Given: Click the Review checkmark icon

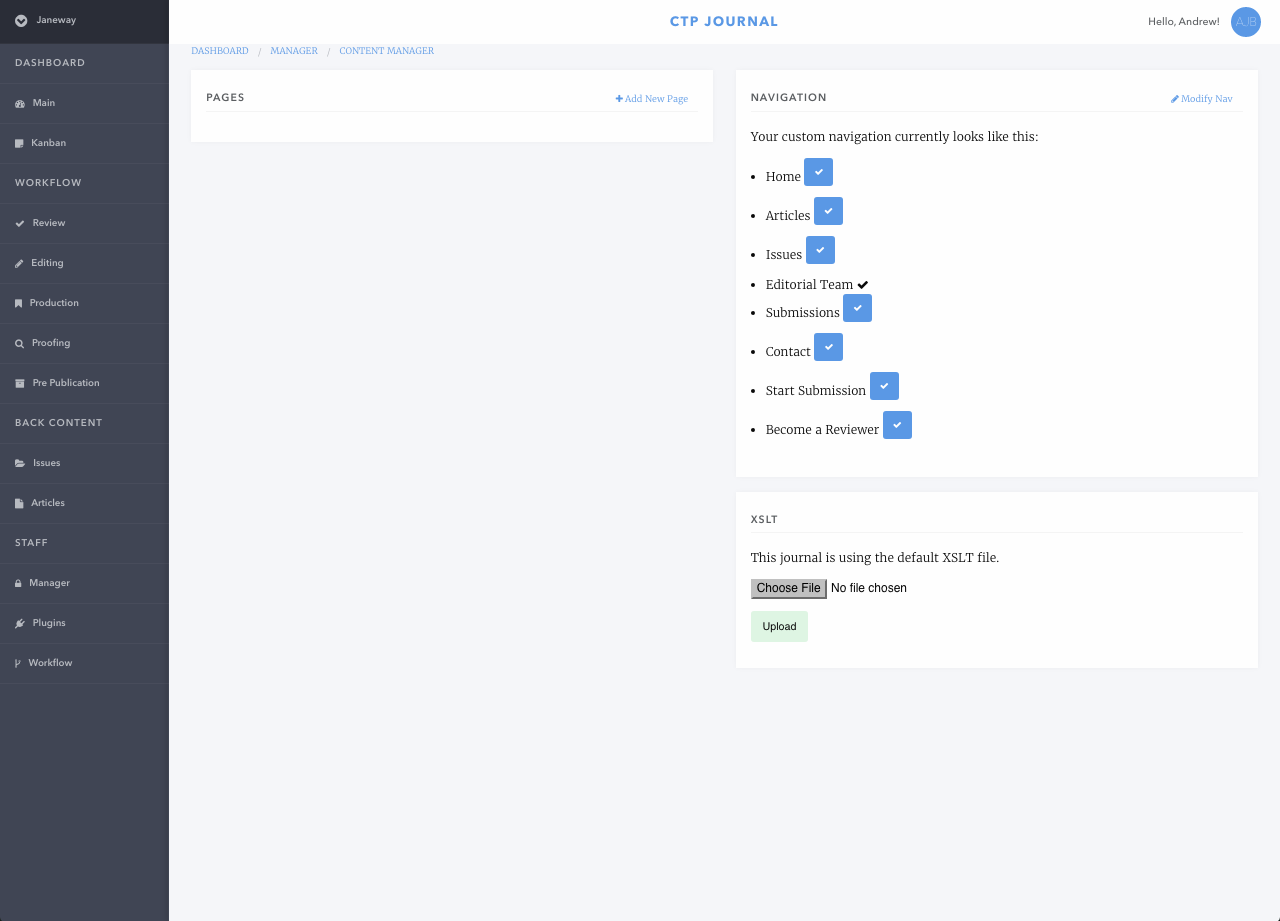Looking at the screenshot, I should coord(18,223).
